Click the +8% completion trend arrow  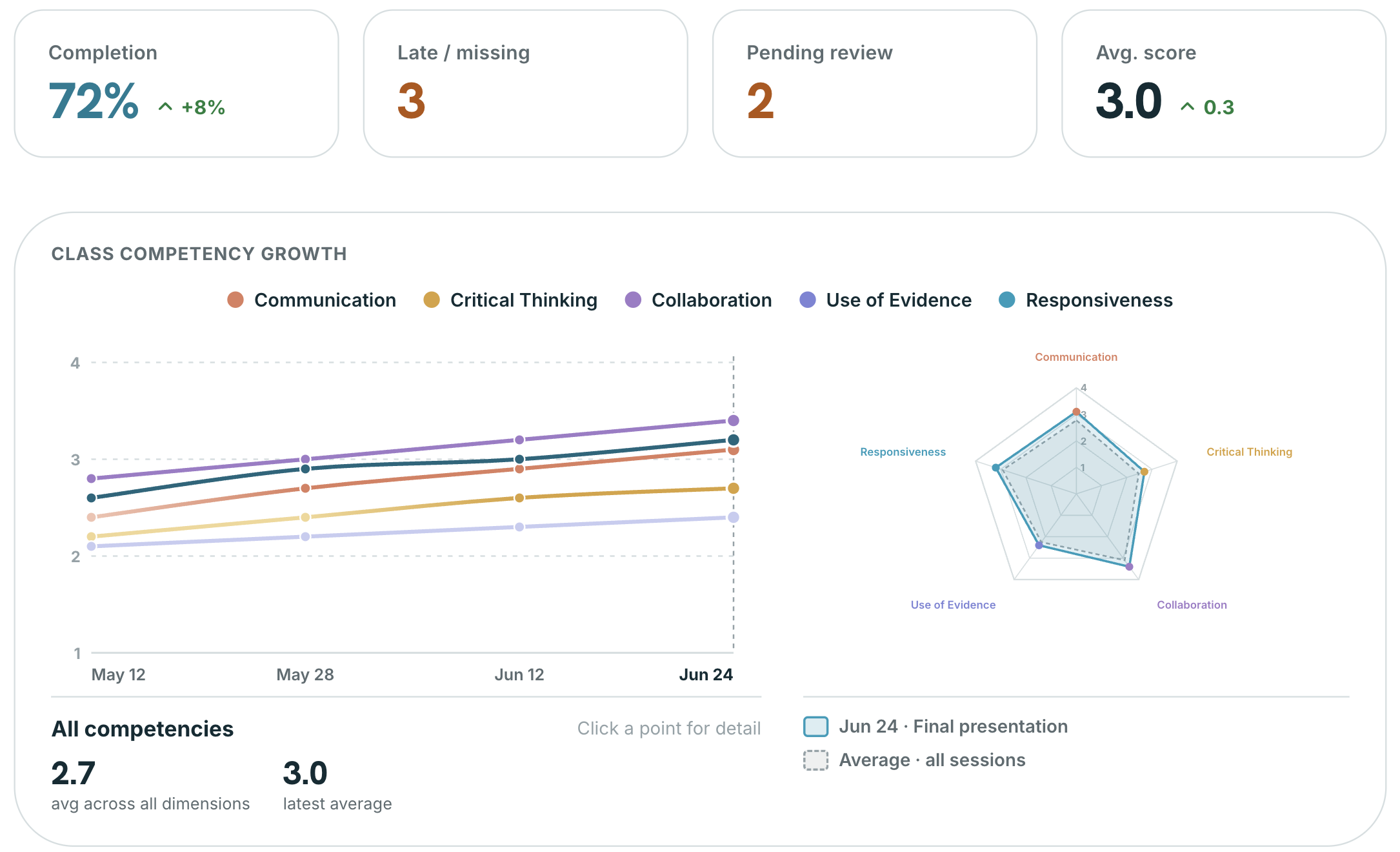pos(165,107)
